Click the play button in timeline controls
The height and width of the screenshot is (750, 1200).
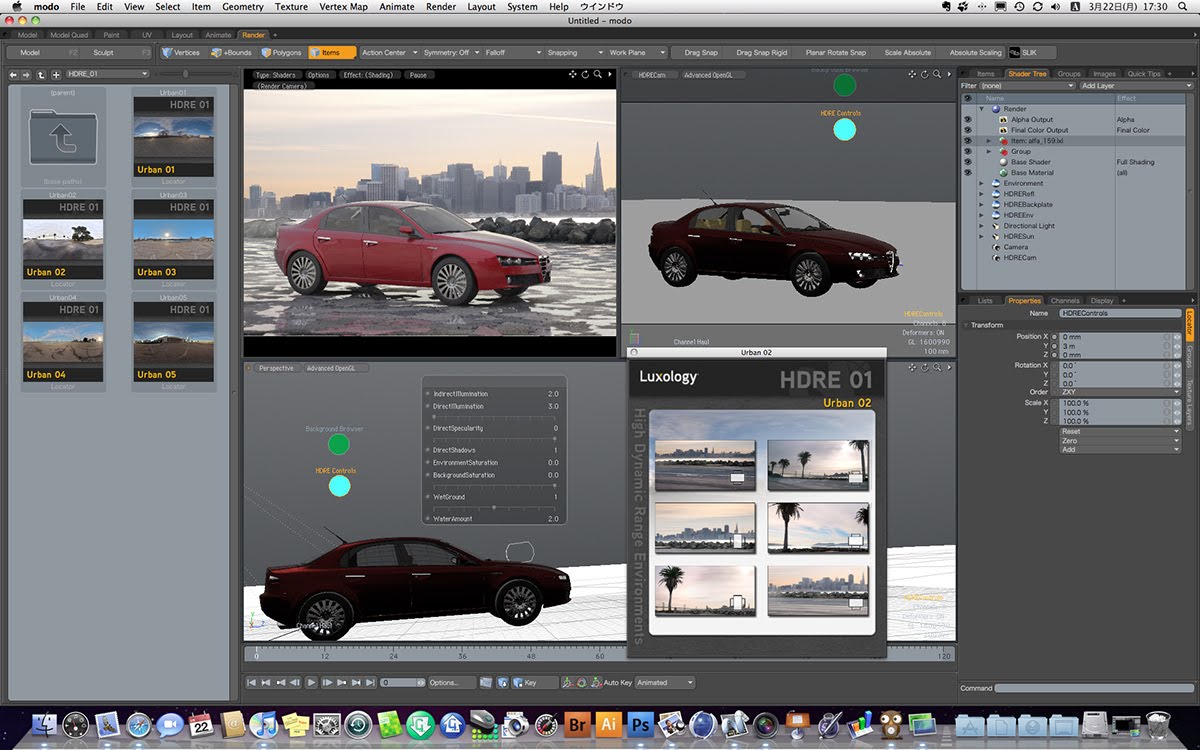311,682
